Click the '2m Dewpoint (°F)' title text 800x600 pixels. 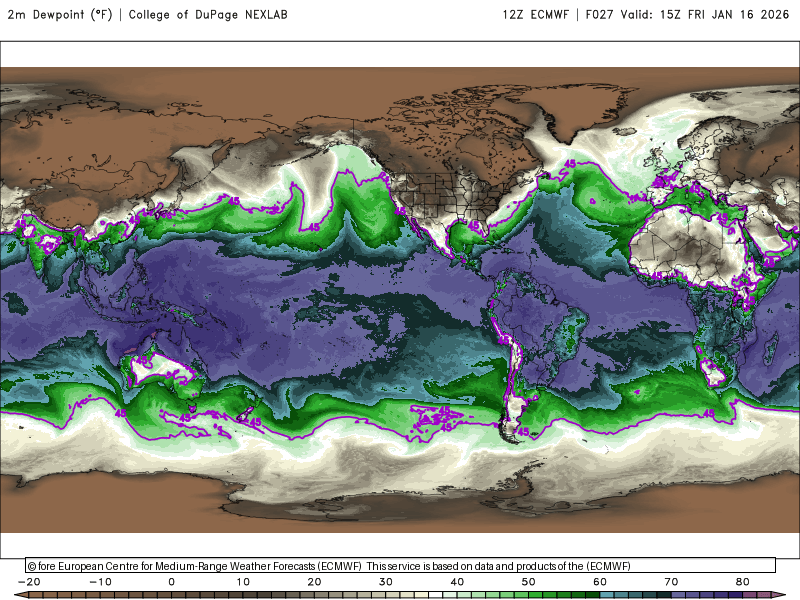[x=60, y=14]
